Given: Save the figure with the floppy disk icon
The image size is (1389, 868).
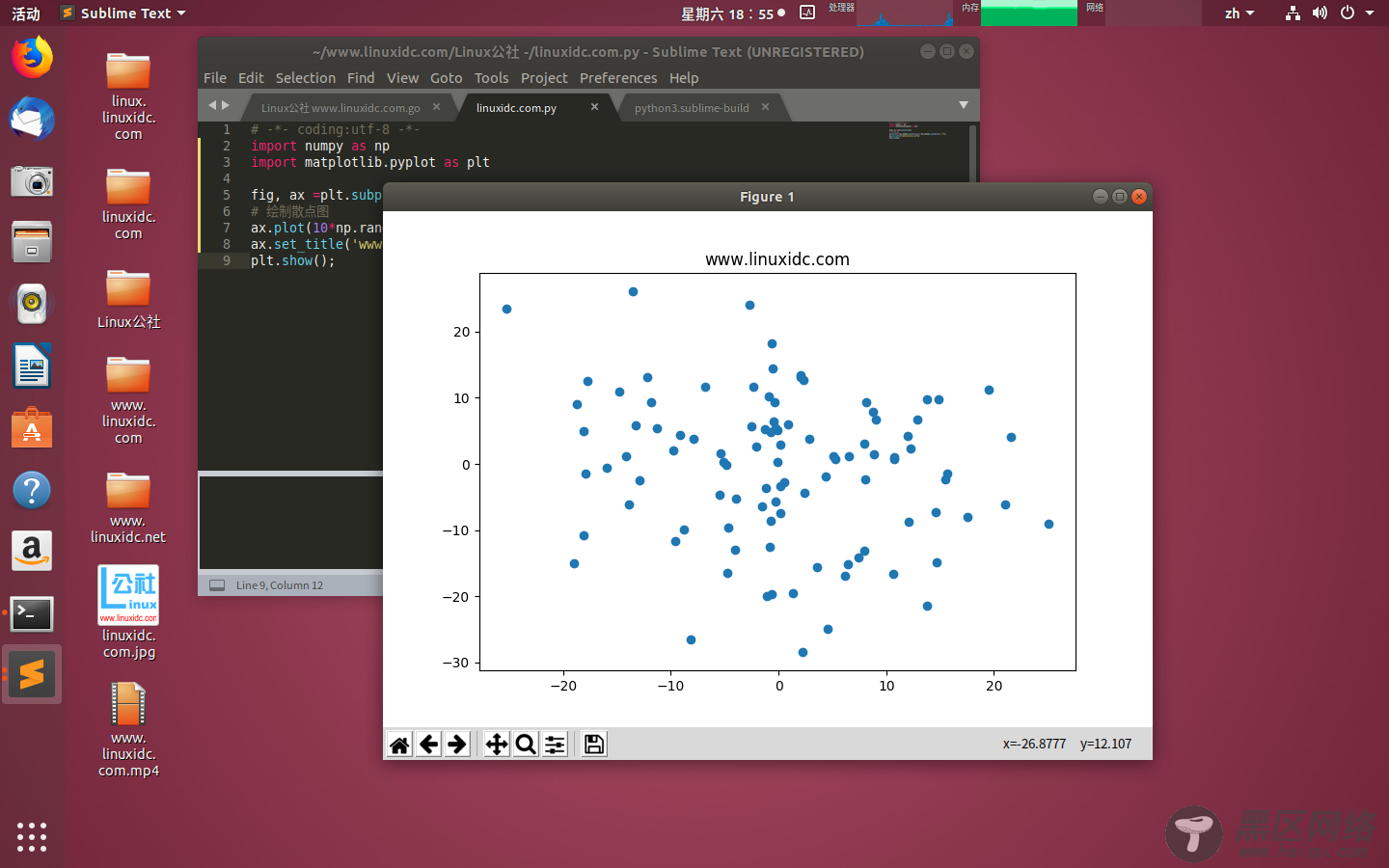Looking at the screenshot, I should point(594,744).
